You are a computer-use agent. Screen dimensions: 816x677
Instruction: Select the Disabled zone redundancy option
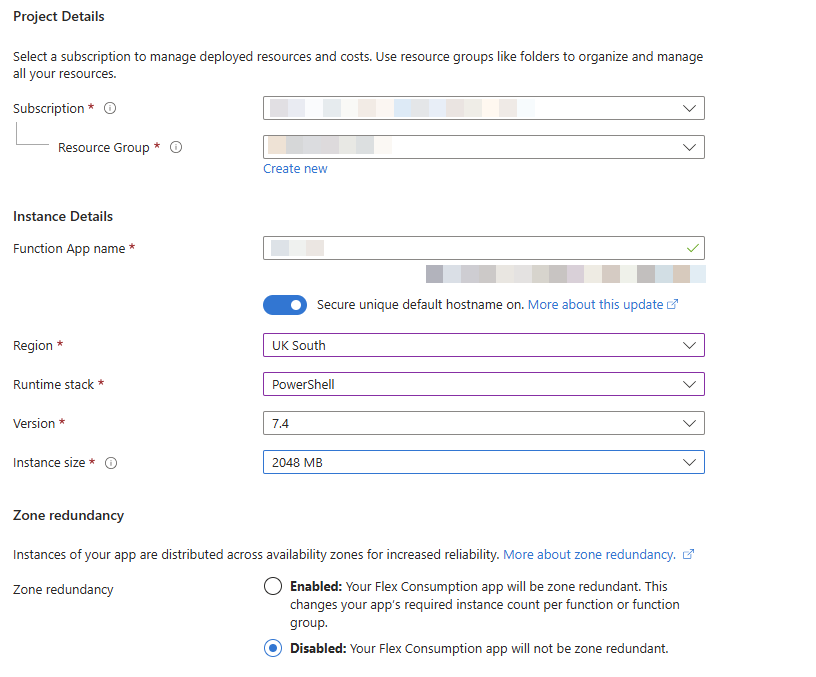[273, 648]
